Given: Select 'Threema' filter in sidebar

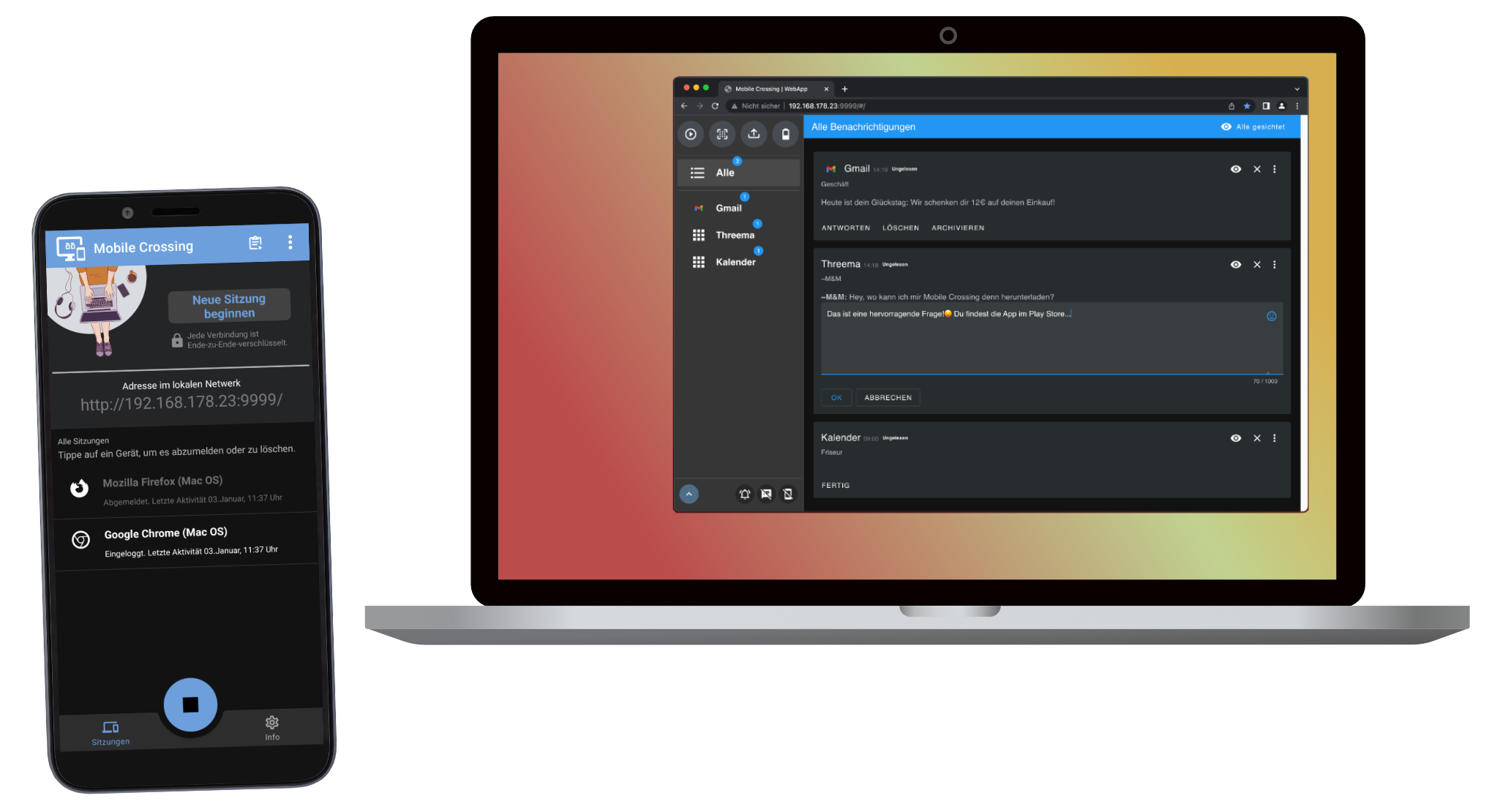Looking at the screenshot, I should point(738,236).
